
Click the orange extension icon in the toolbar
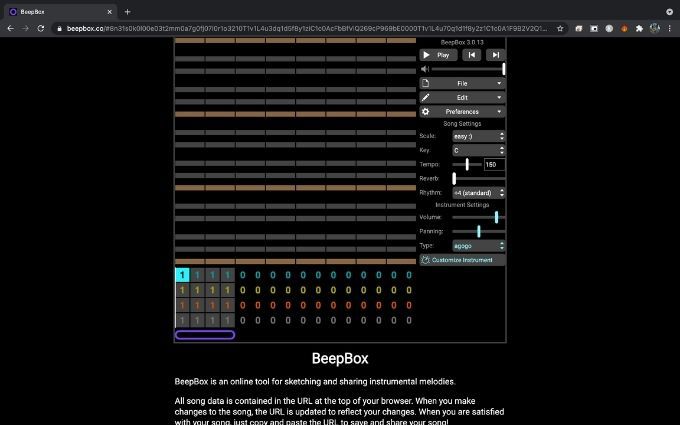point(624,29)
